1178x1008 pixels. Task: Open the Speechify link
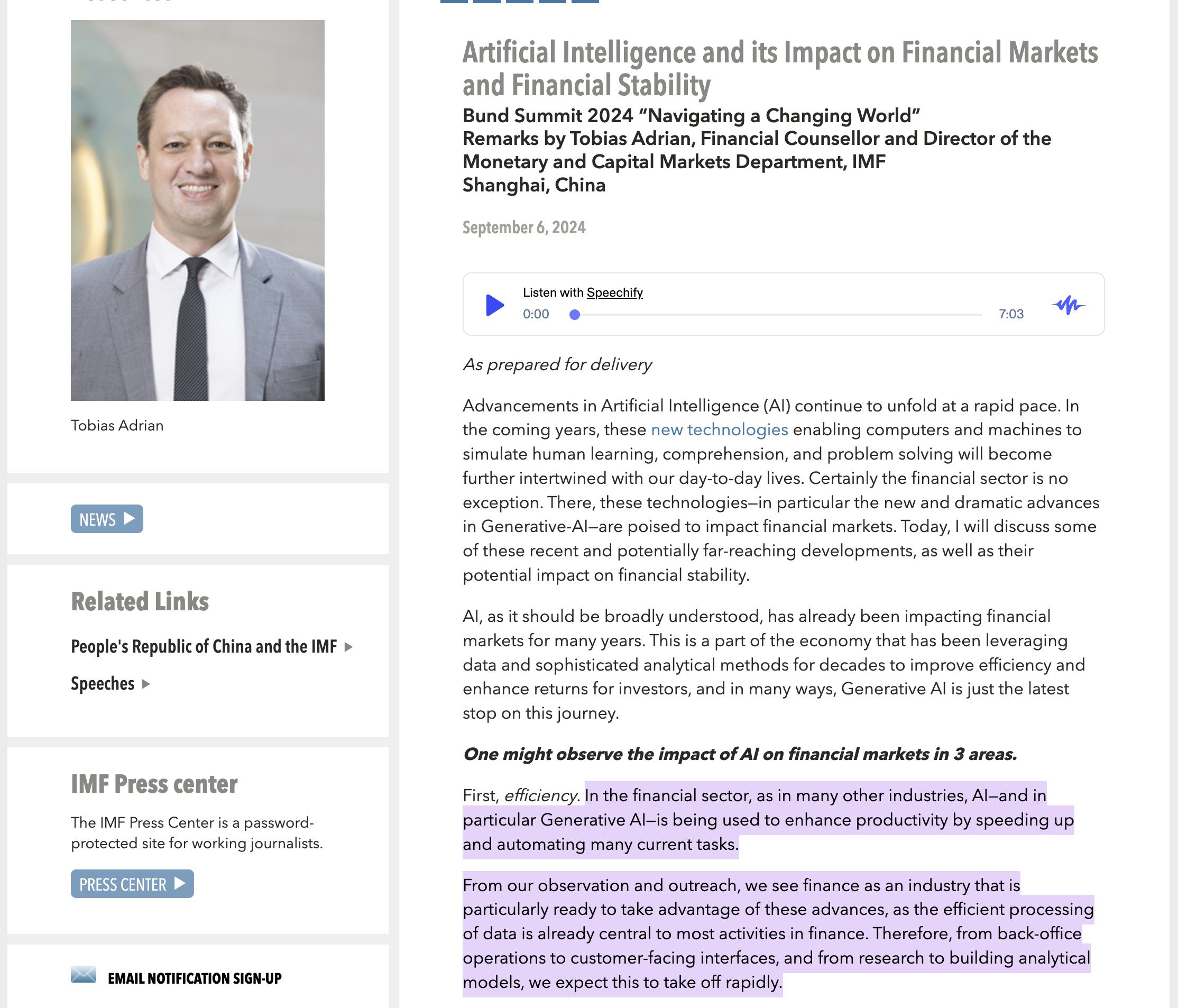tap(614, 292)
